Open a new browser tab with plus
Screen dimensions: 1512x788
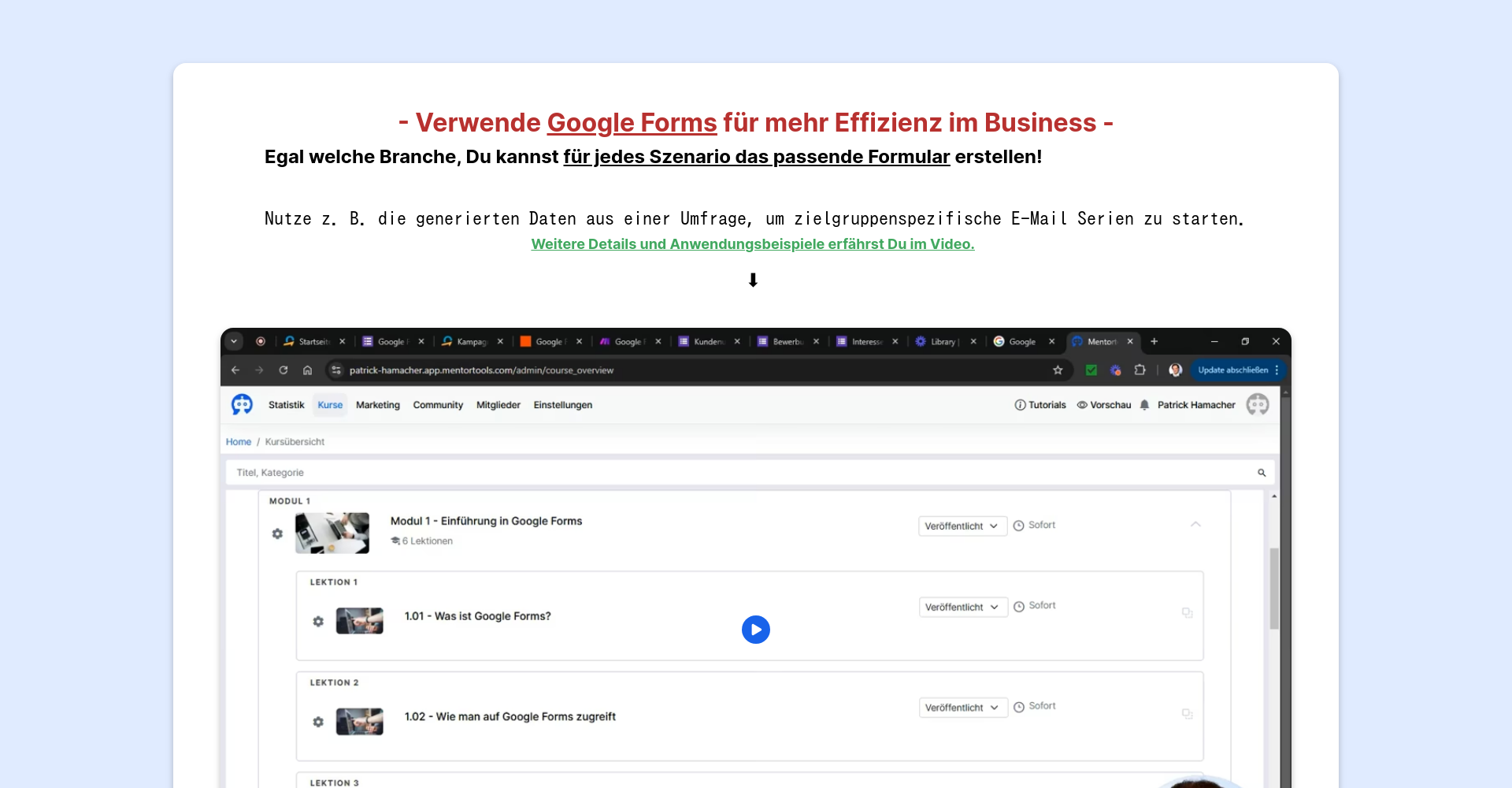click(x=1154, y=341)
